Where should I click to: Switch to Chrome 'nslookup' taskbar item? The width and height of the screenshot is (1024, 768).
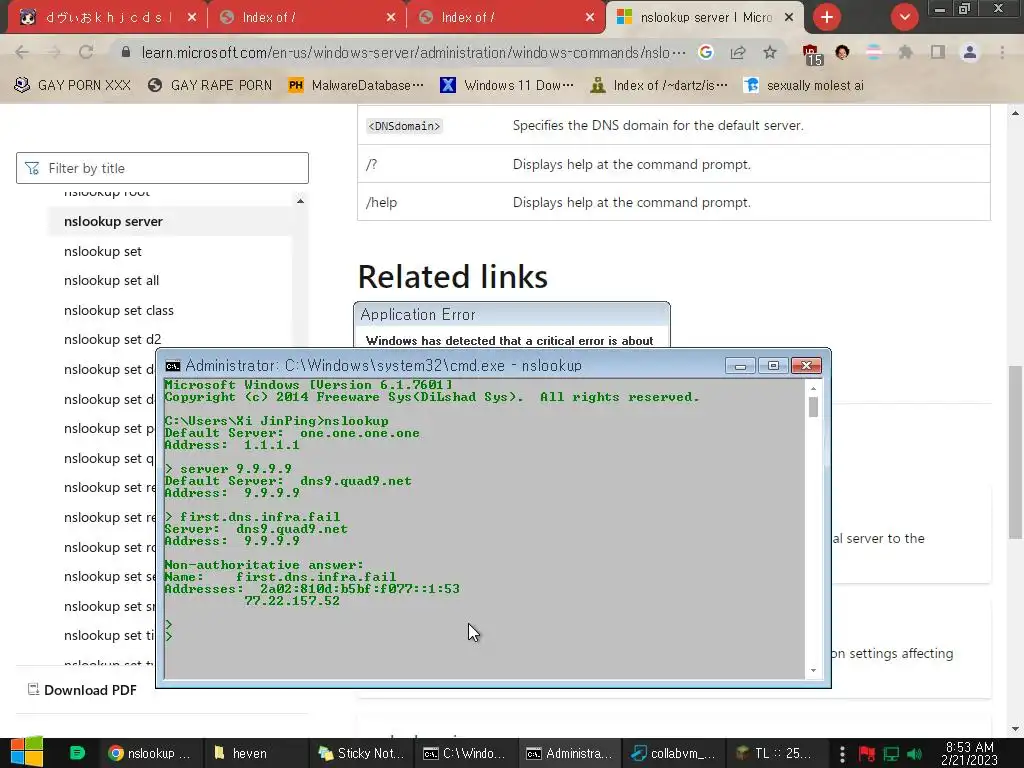(x=150, y=753)
